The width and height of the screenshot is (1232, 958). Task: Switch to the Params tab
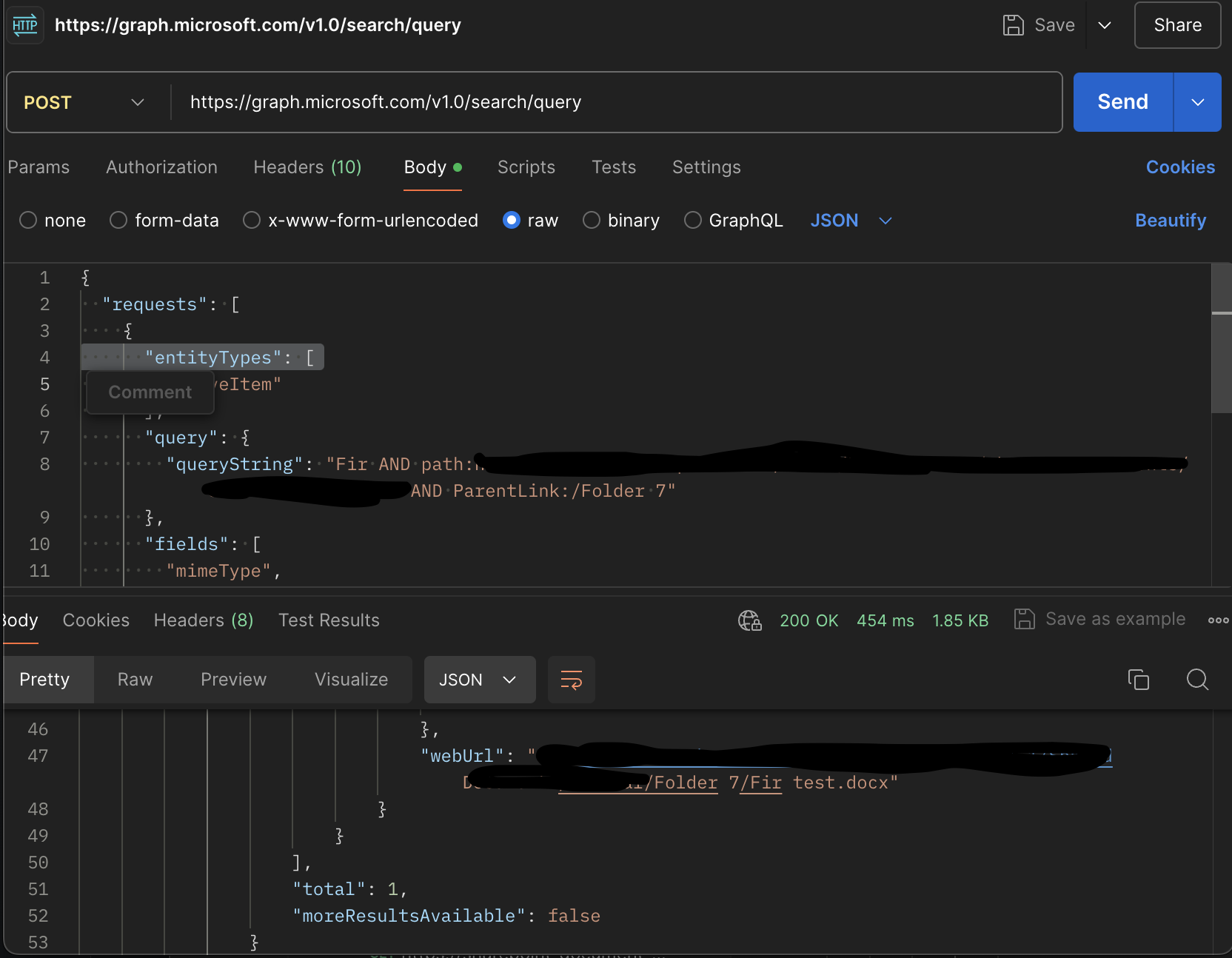38,167
